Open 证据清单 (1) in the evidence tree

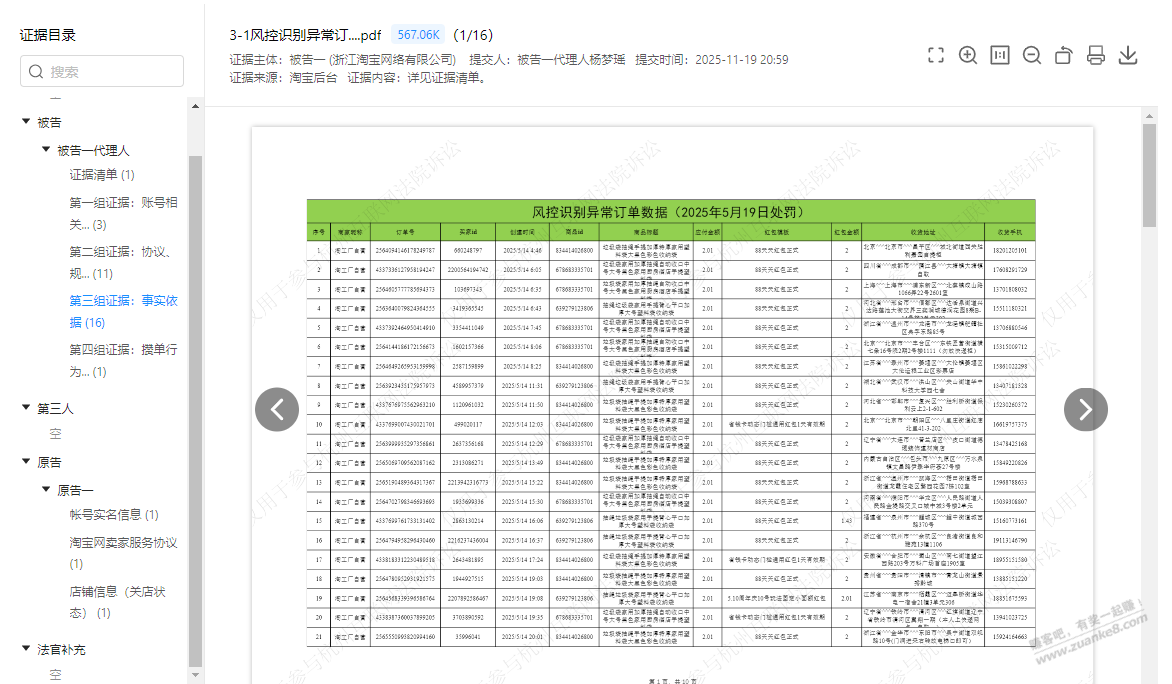[x=102, y=175]
